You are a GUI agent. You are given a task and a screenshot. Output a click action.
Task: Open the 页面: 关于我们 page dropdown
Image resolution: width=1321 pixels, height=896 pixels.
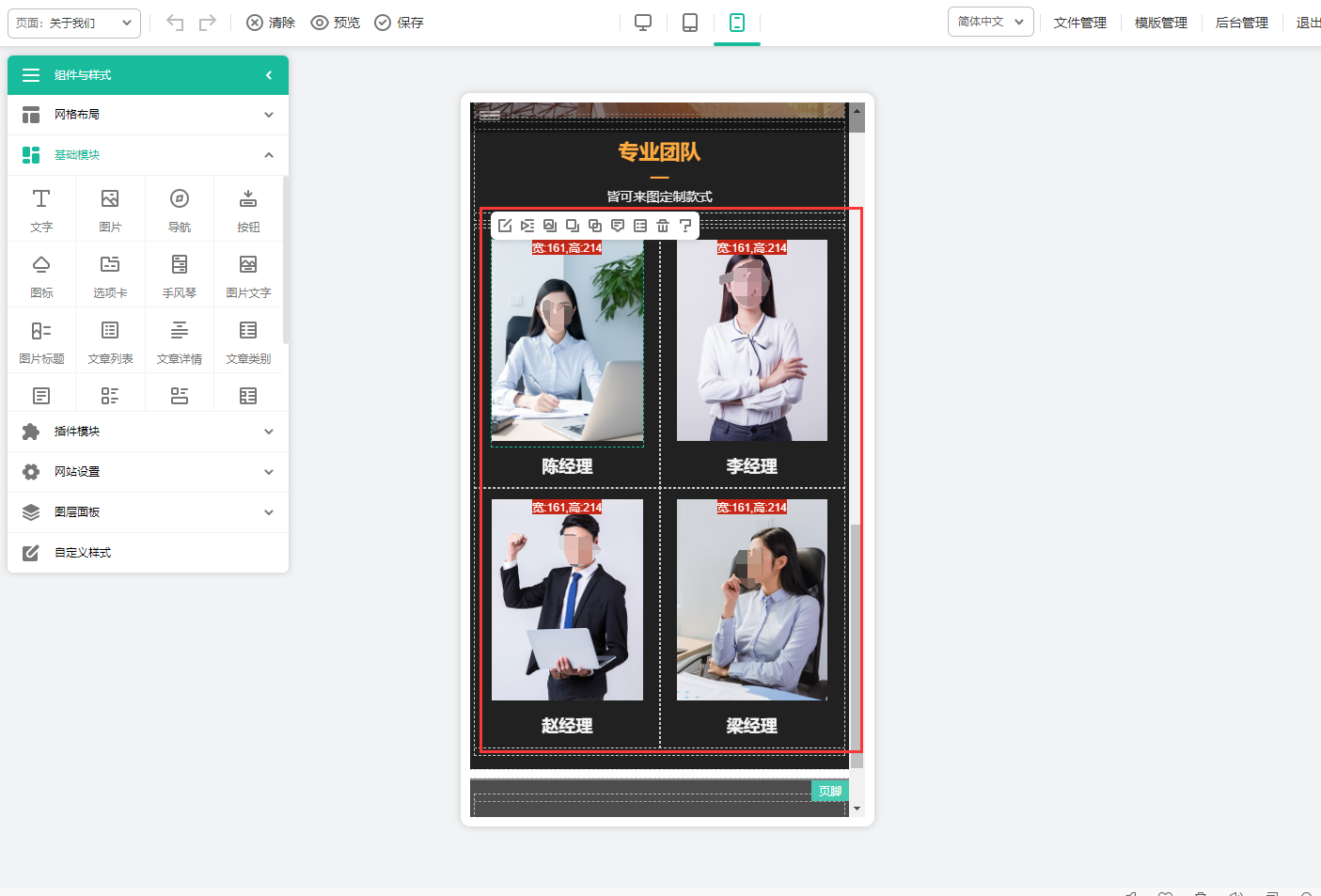click(74, 23)
